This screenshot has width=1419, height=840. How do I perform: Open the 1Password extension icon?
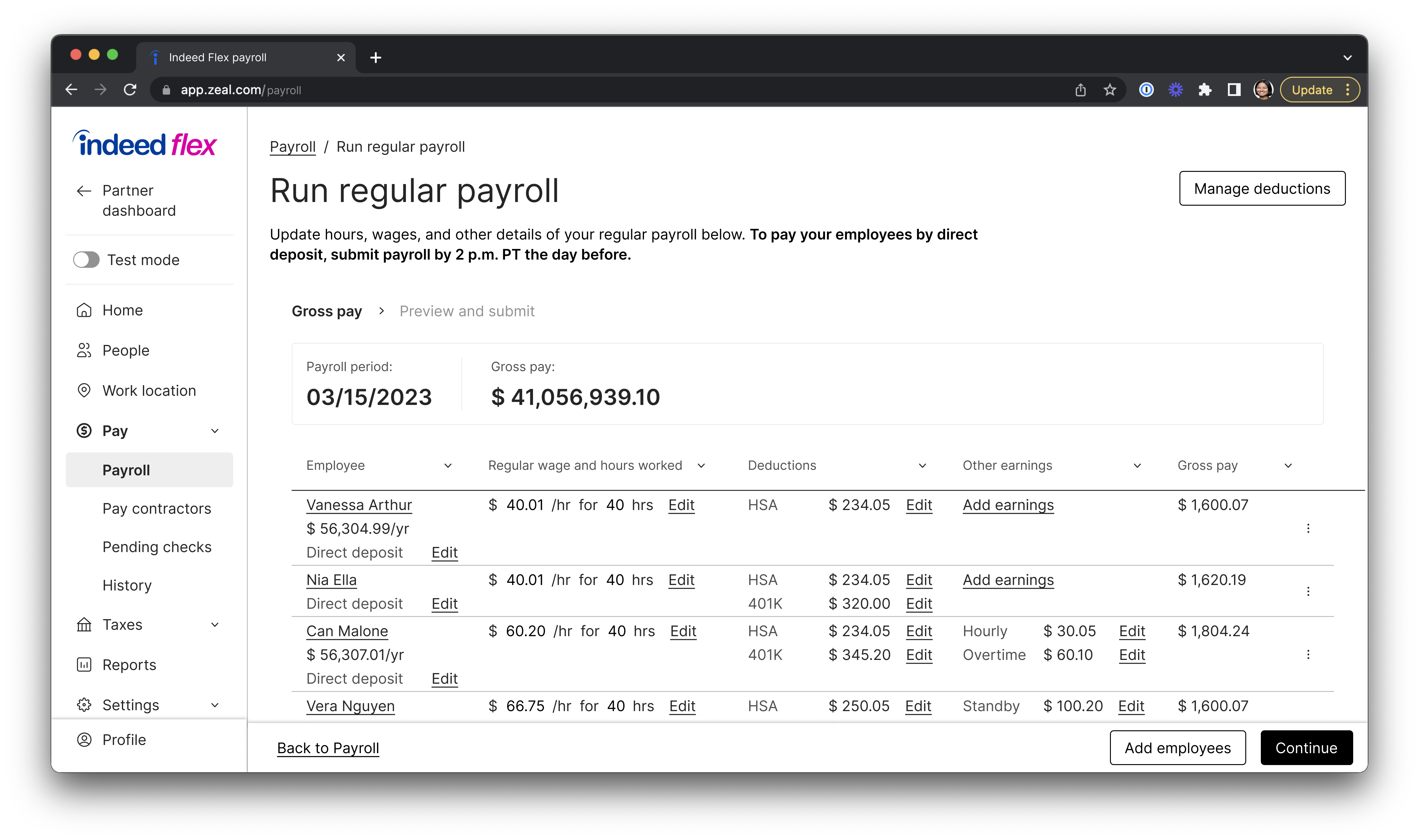[x=1146, y=90]
